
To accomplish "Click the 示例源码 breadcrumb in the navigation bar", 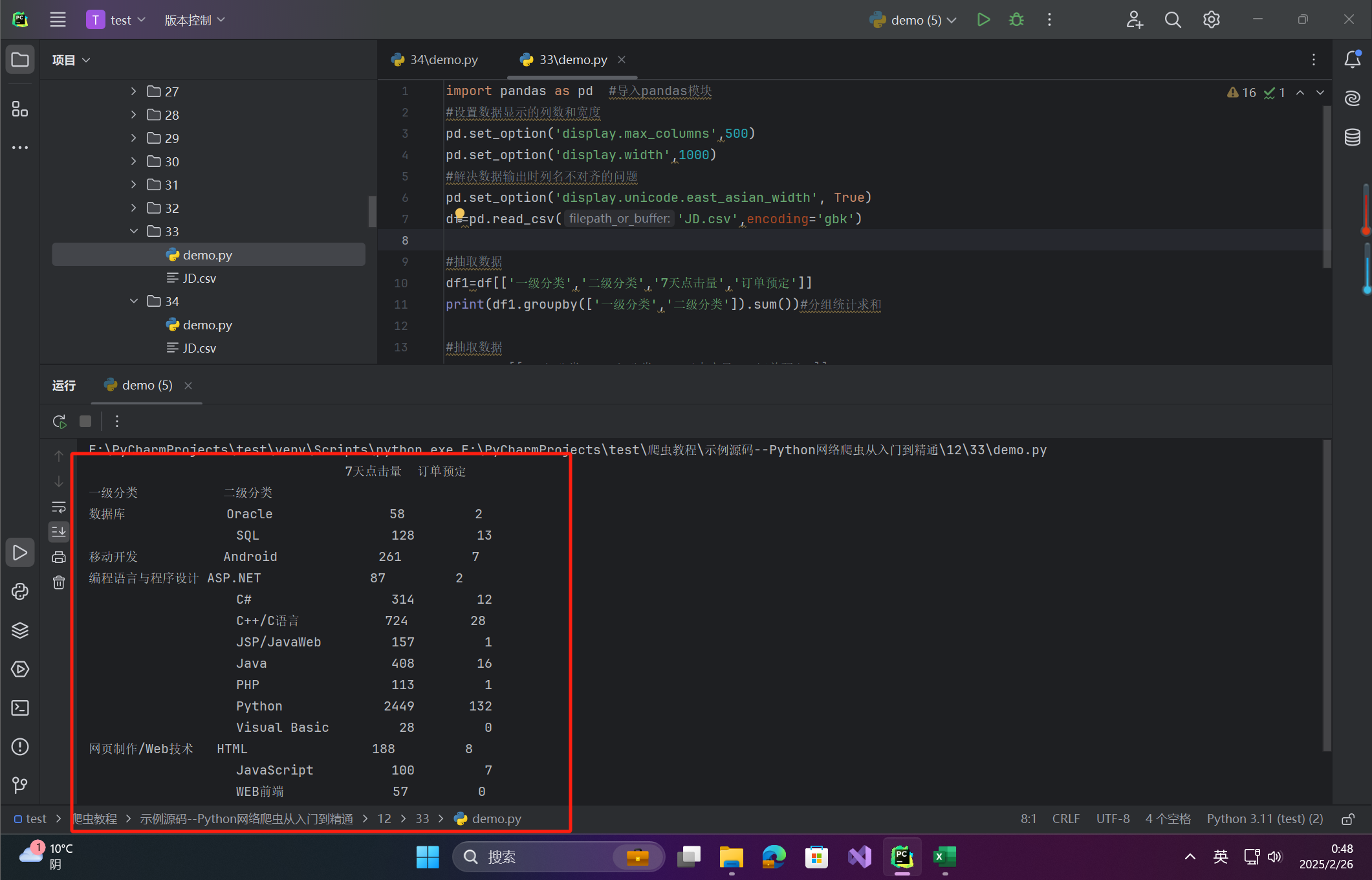I will [246, 819].
